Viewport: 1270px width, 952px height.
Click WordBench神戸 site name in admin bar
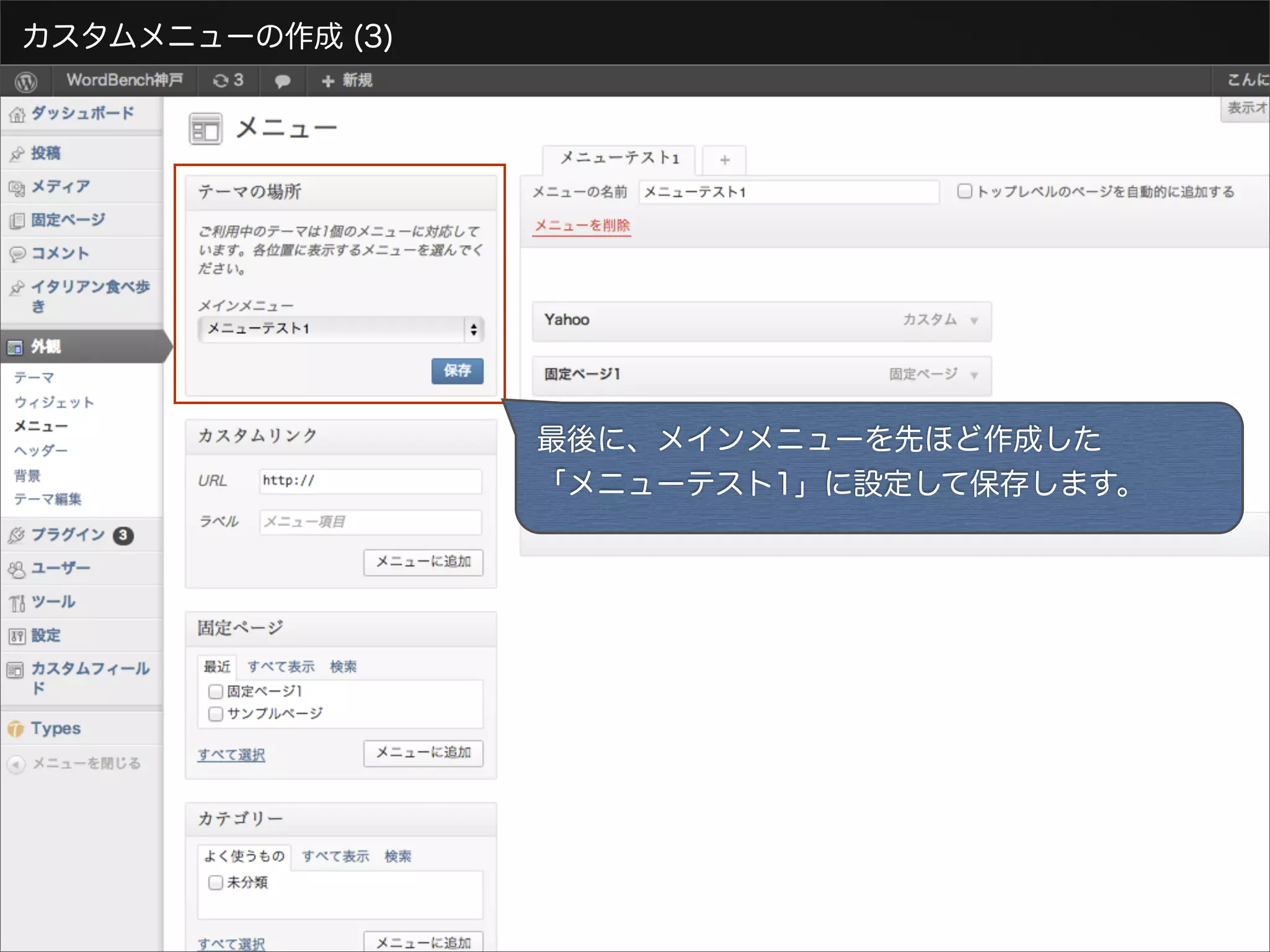coord(125,81)
